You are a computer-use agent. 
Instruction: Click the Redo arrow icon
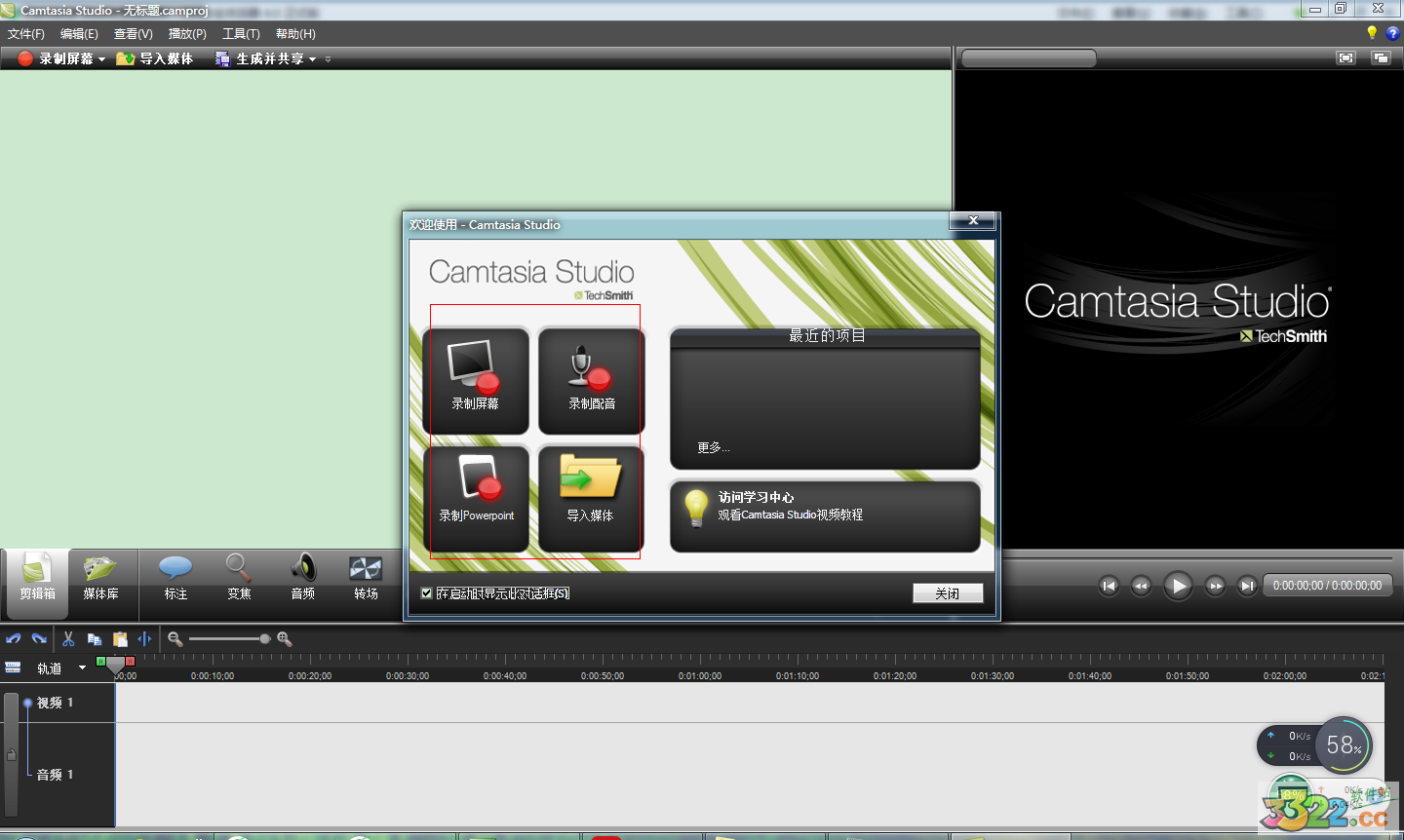click(x=39, y=639)
